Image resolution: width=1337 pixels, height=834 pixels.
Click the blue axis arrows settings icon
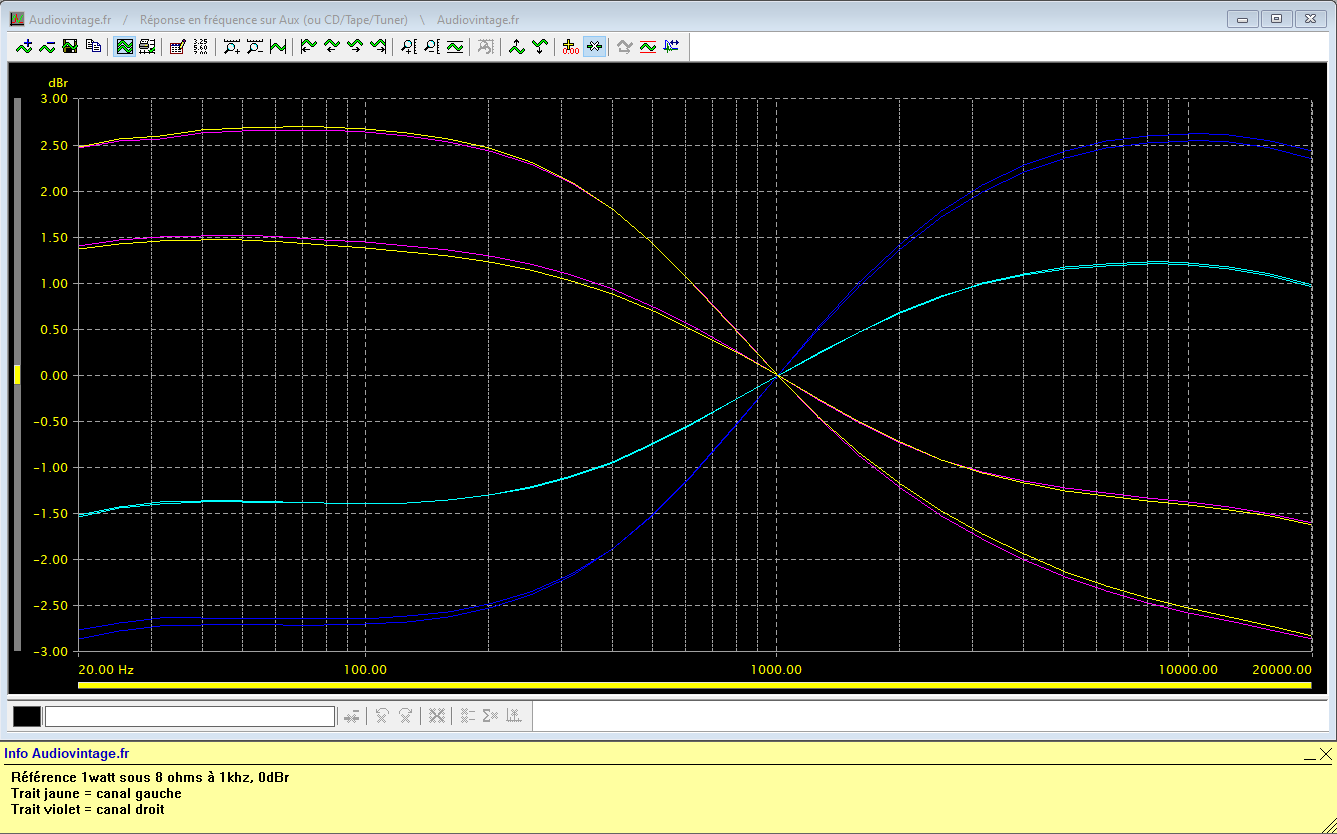click(x=671, y=46)
